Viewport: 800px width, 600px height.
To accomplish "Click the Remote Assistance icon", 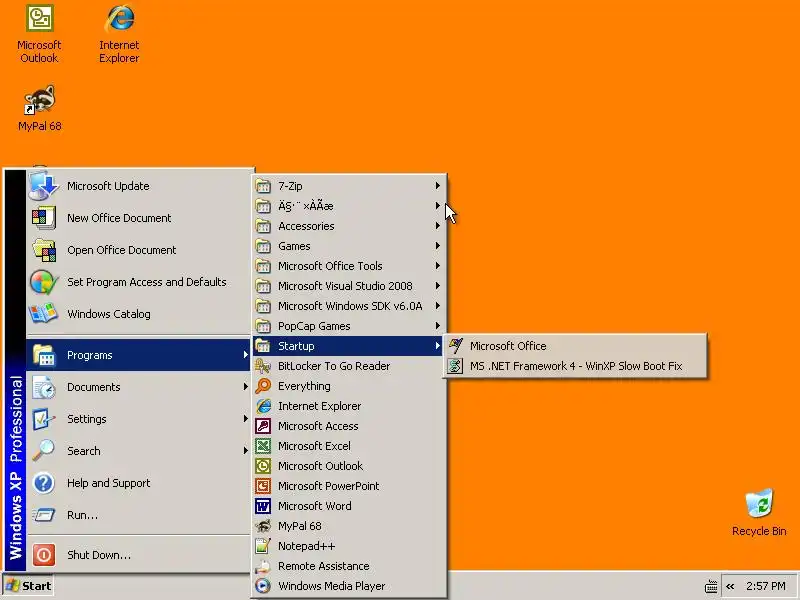I will pyautogui.click(x=263, y=566).
